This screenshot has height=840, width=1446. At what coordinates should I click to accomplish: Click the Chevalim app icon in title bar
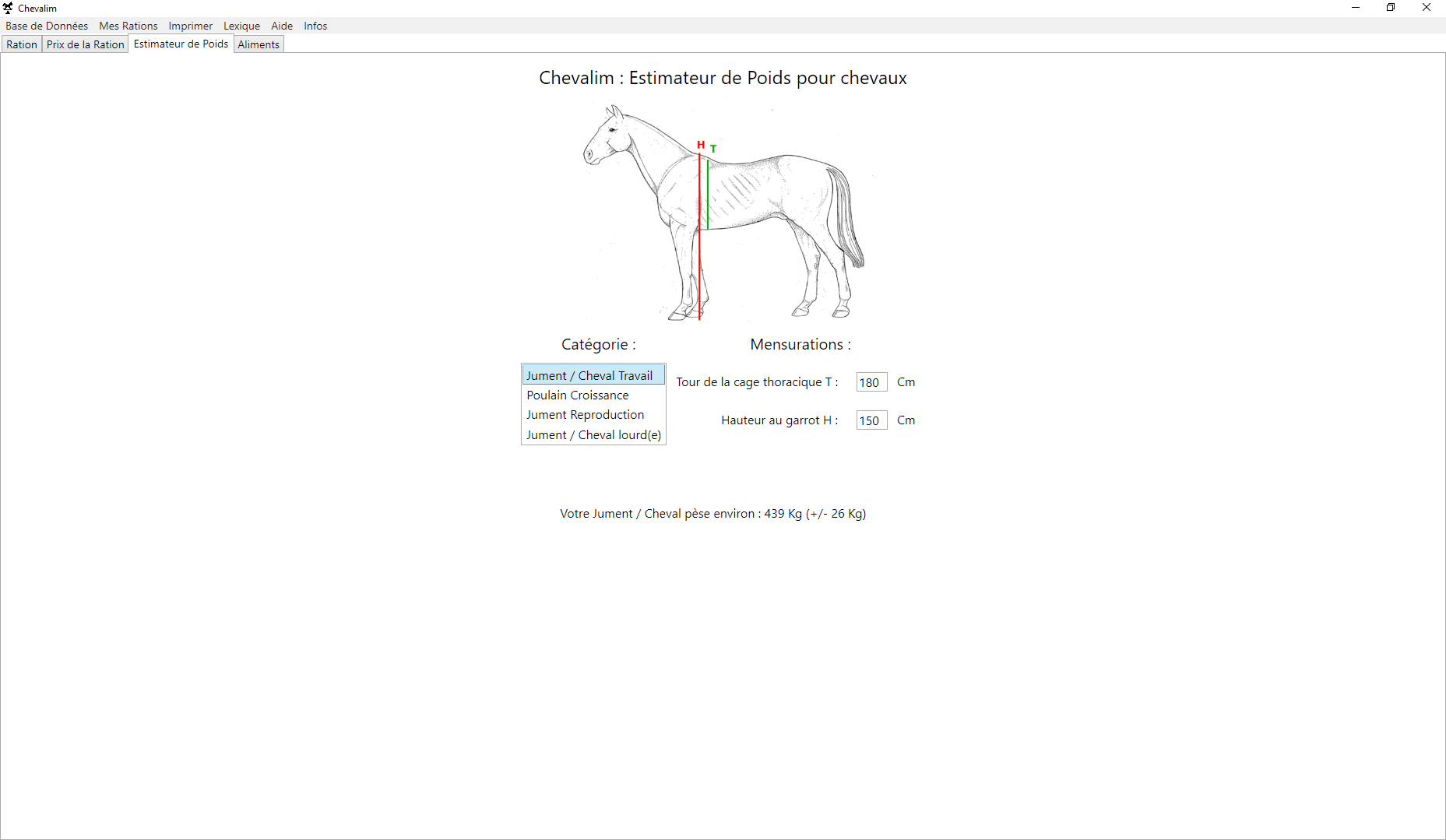pos(9,8)
